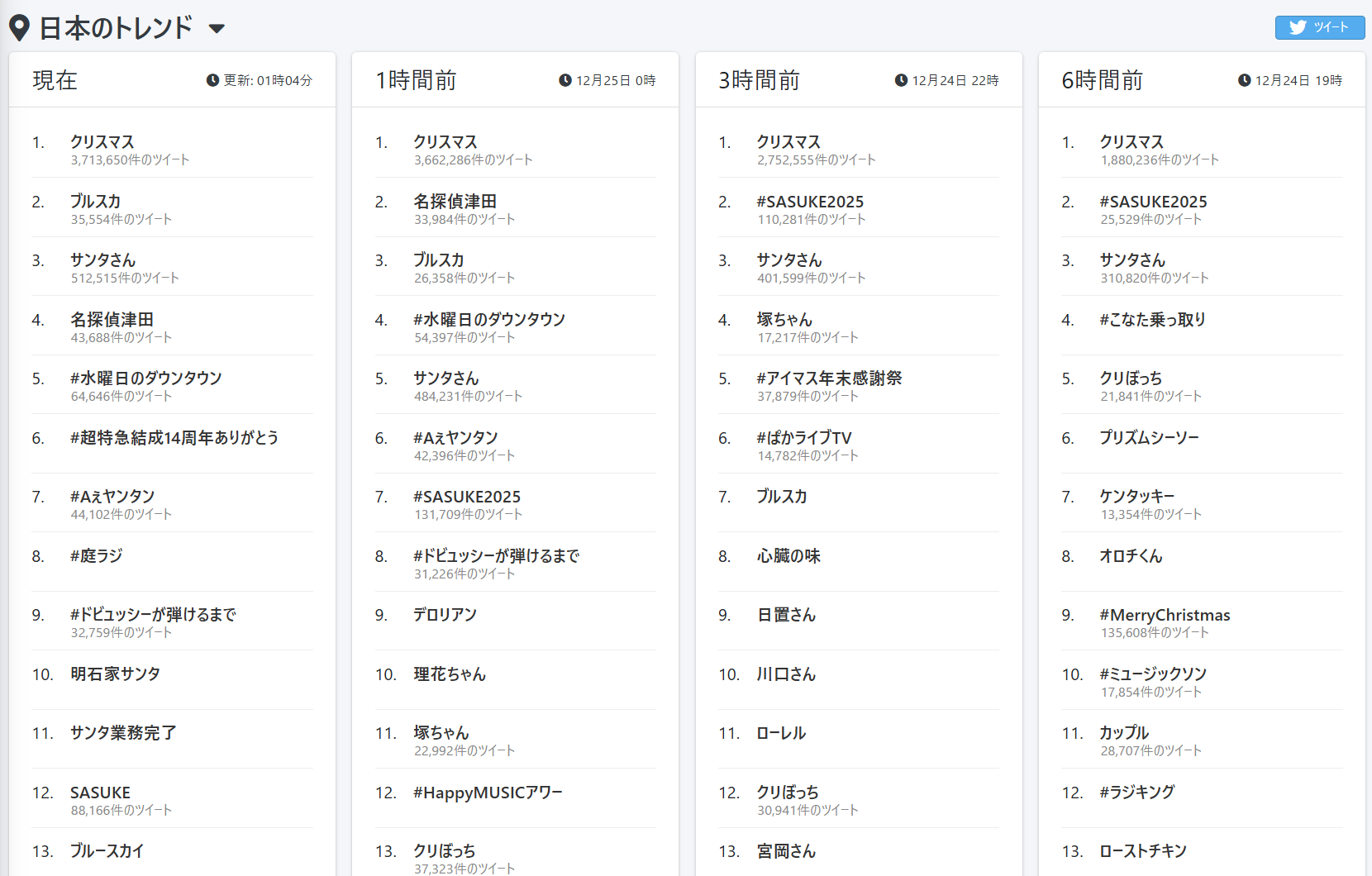The width and height of the screenshot is (1372, 876).
Task: Click the clock icon beside 更新: 01時04分
Action: pos(212,80)
